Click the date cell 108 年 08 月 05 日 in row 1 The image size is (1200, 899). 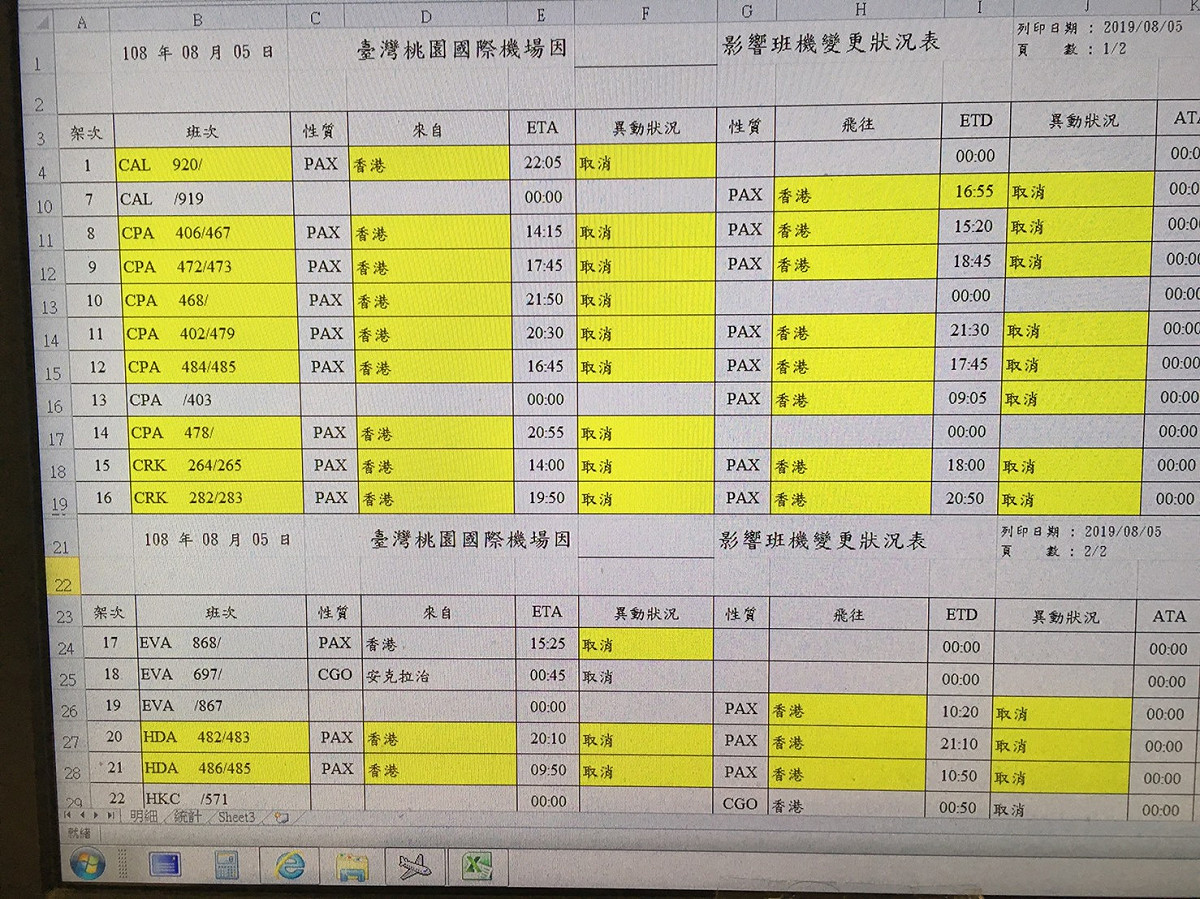click(x=198, y=54)
